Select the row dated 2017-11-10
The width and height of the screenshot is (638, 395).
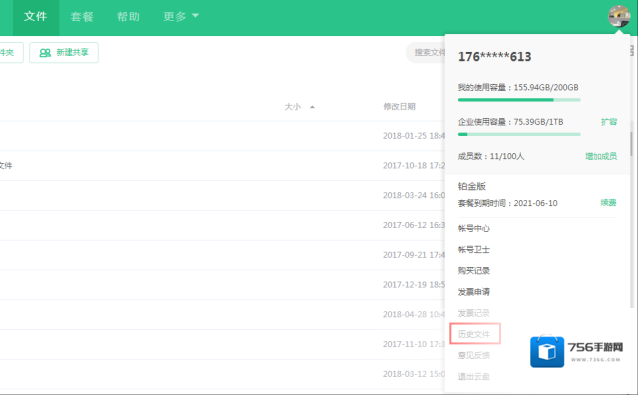coord(222,344)
